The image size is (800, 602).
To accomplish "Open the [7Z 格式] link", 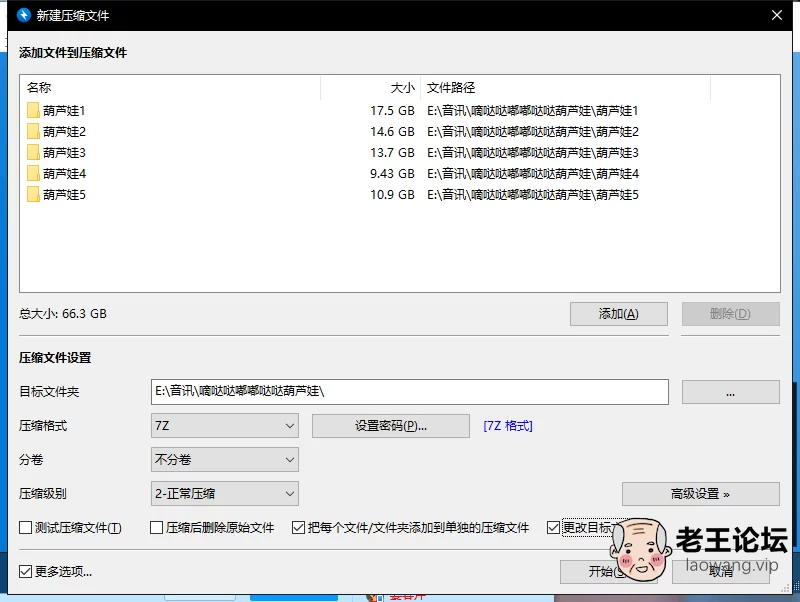I will (x=508, y=426).
